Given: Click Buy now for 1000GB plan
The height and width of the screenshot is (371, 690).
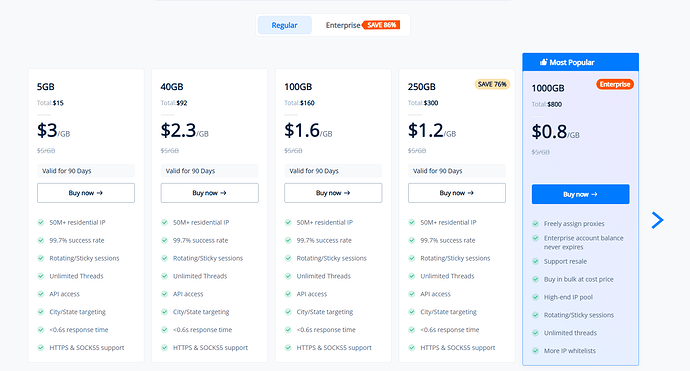Looking at the screenshot, I should tap(580, 194).
